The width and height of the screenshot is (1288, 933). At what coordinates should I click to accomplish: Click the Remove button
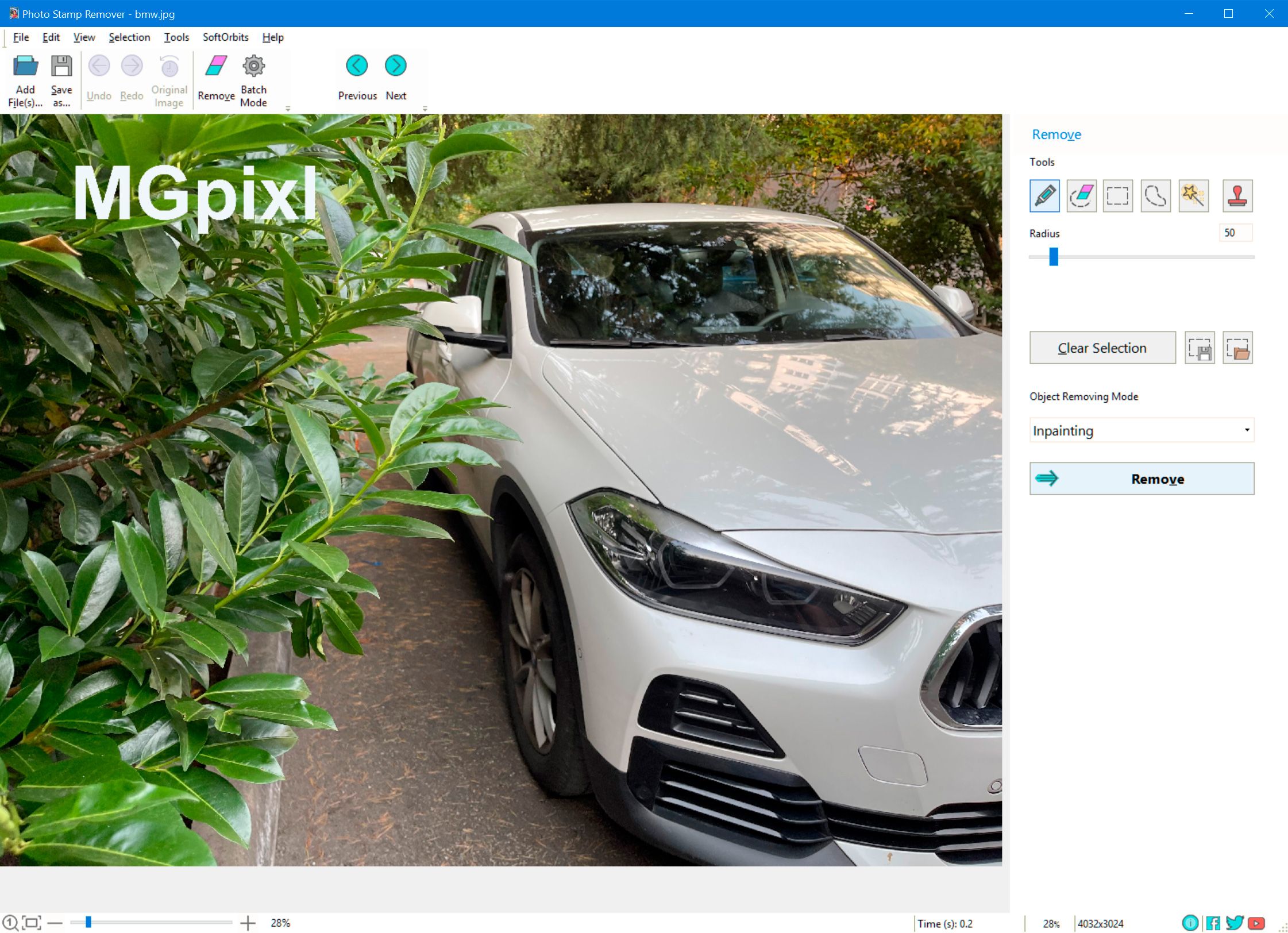tap(1142, 479)
